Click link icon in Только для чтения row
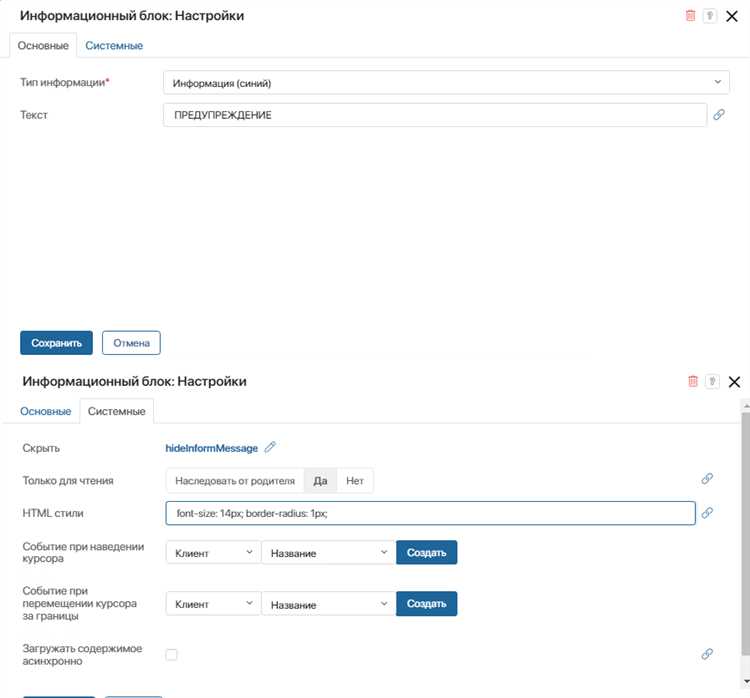750x698 pixels. (x=707, y=479)
